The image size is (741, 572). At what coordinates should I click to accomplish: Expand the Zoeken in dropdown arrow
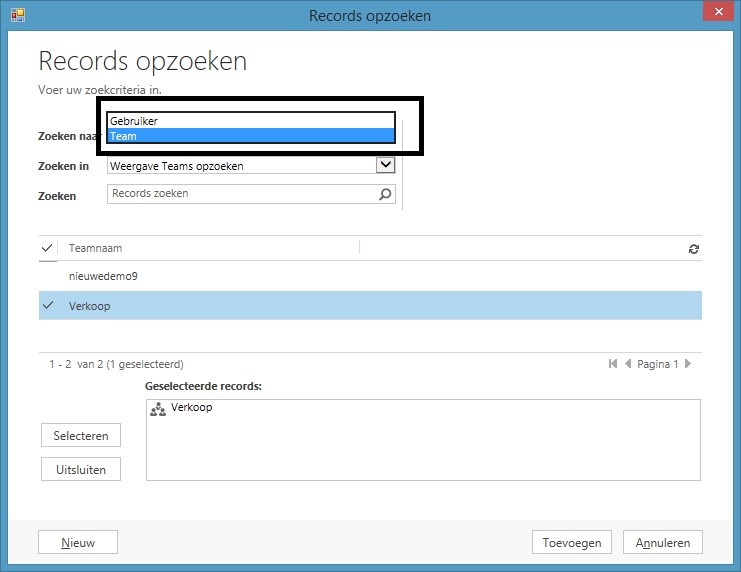[x=385, y=166]
